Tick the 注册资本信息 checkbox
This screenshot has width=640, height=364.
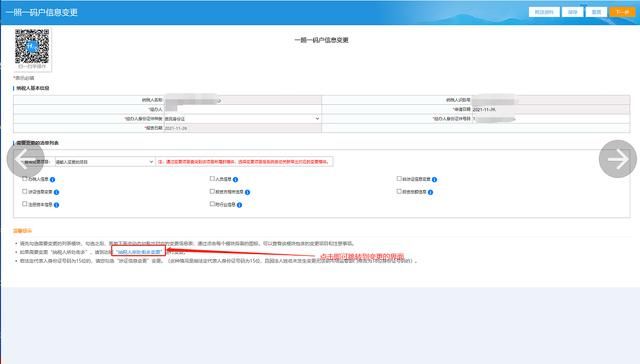pyautogui.click(x=24, y=204)
